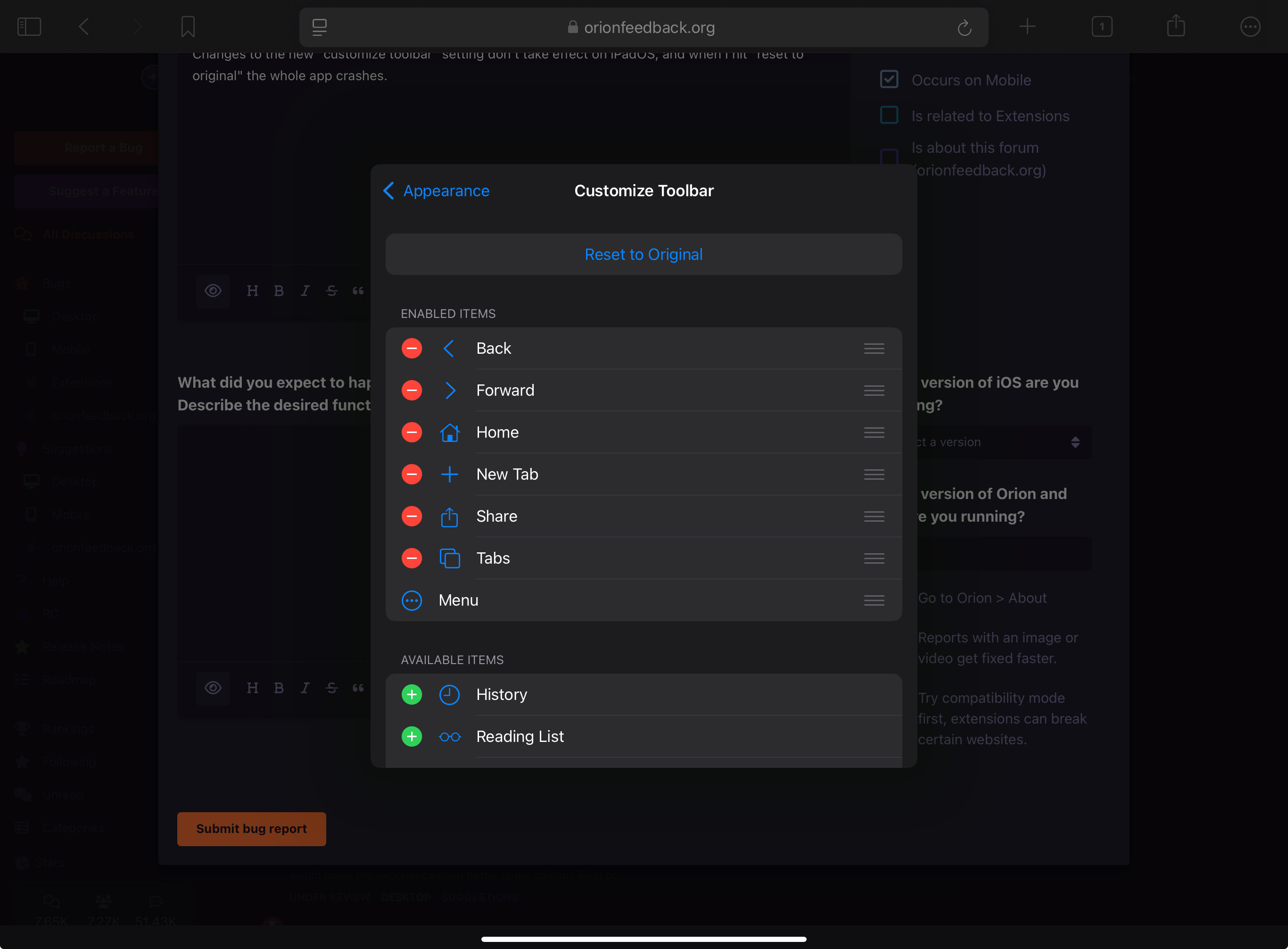1288x949 pixels.
Task: Grab the reorder handle for Tabs row
Action: (874, 558)
